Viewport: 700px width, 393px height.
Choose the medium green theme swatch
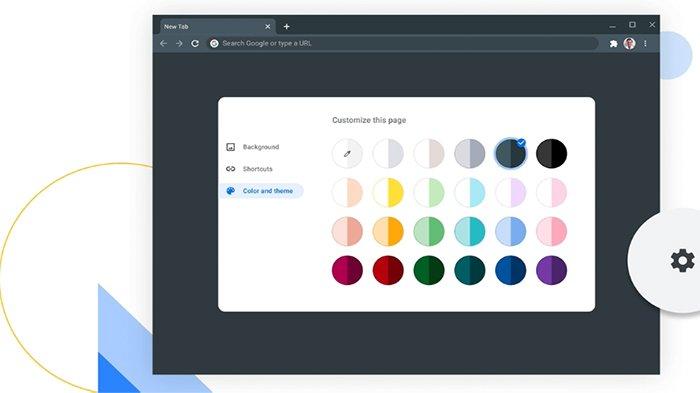coord(429,231)
